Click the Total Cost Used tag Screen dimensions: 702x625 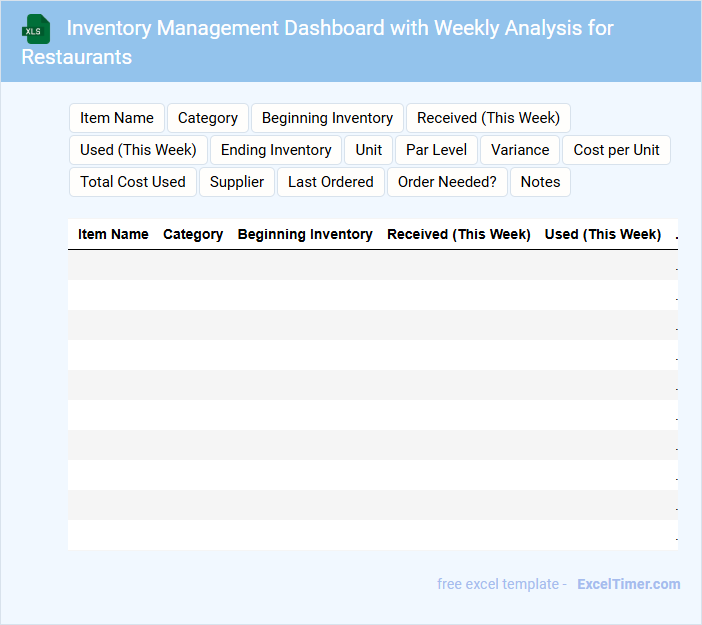pos(133,182)
